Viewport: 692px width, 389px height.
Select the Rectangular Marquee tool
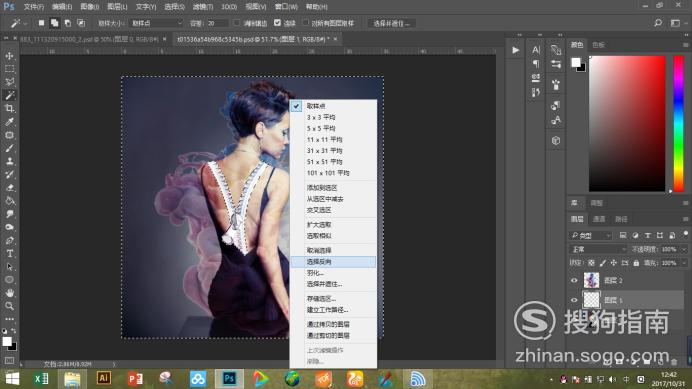[x=9, y=69]
